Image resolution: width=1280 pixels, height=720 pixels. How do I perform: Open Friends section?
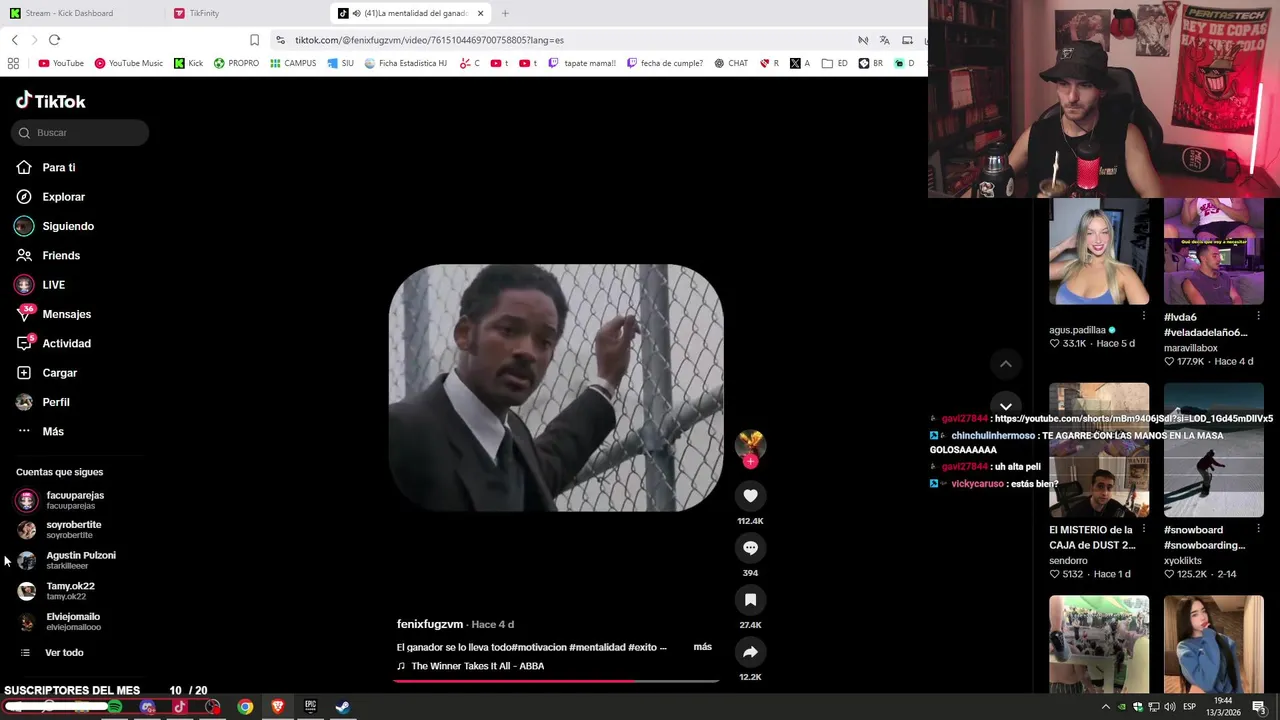[61, 256]
